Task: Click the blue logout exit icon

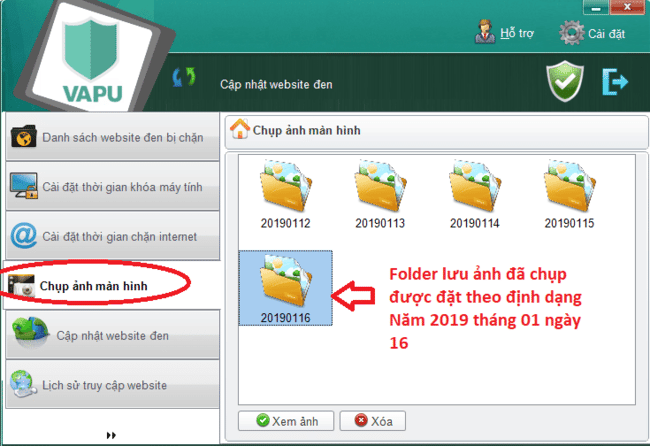Action: point(614,81)
